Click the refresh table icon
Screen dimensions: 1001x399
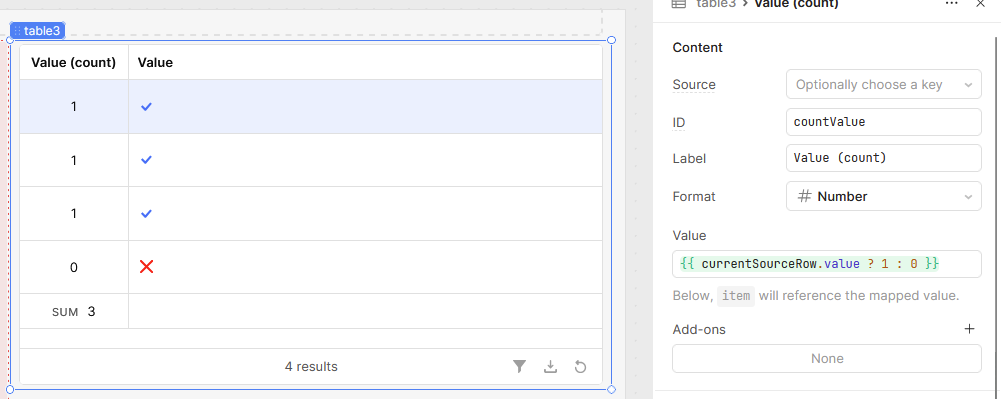click(580, 366)
